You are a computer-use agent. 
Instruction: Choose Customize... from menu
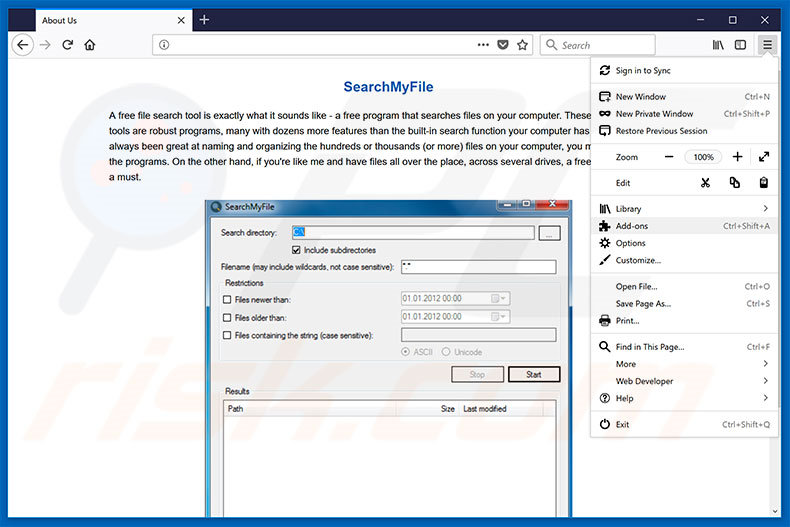point(685,260)
